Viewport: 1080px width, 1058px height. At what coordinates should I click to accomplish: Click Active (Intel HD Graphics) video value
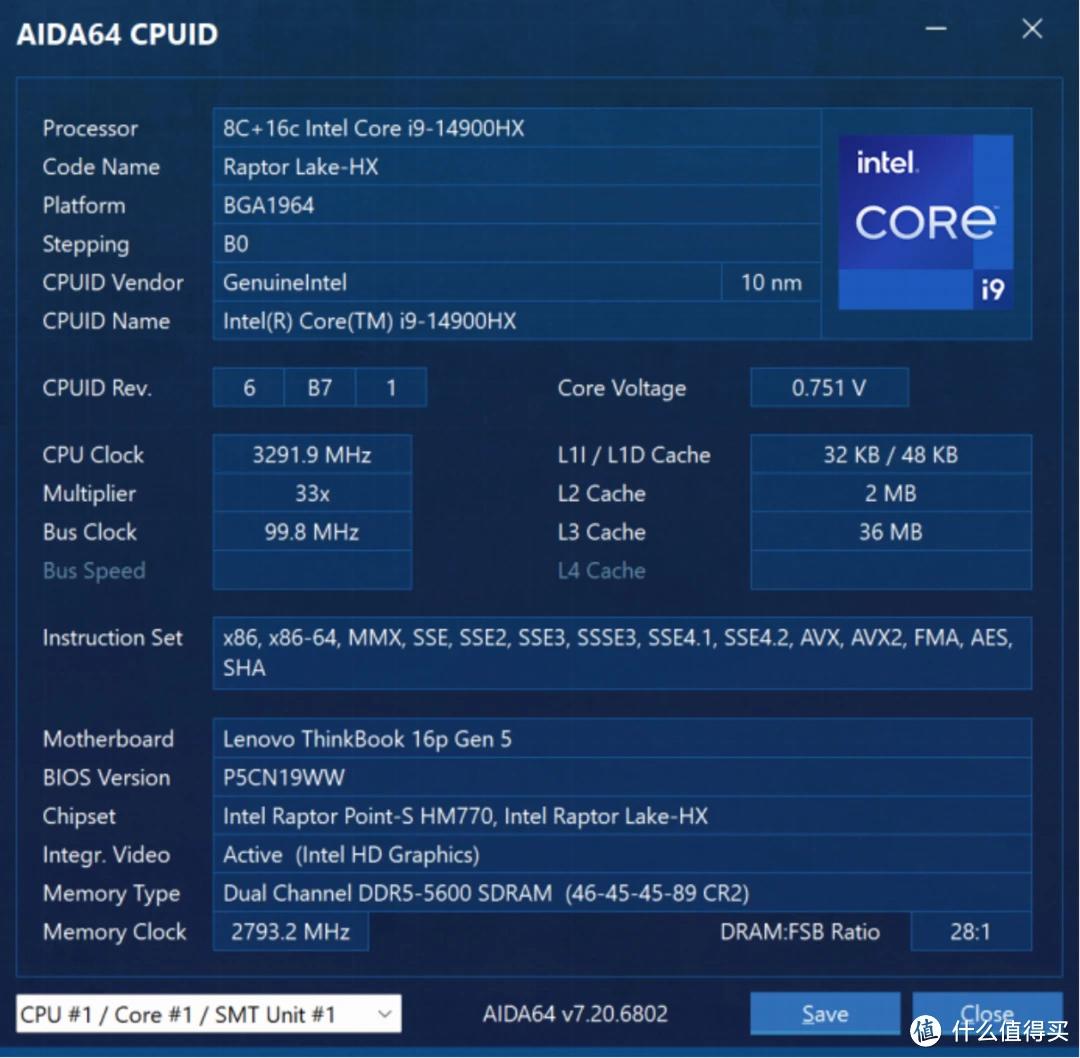[622, 854]
